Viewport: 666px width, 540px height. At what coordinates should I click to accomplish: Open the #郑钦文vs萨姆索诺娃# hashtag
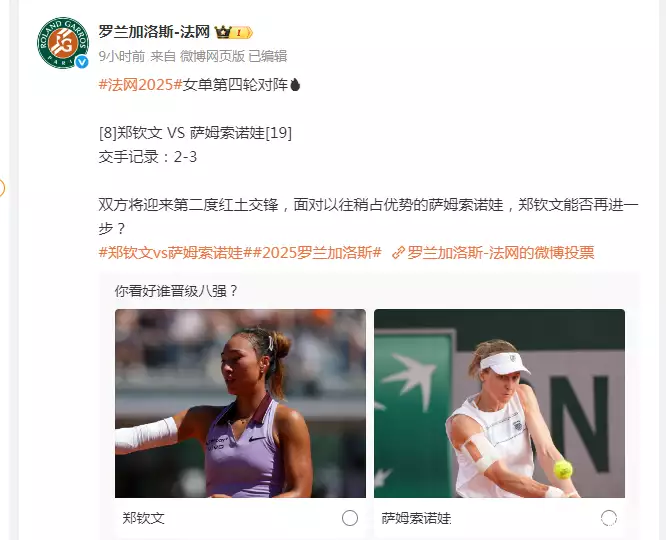point(176,253)
